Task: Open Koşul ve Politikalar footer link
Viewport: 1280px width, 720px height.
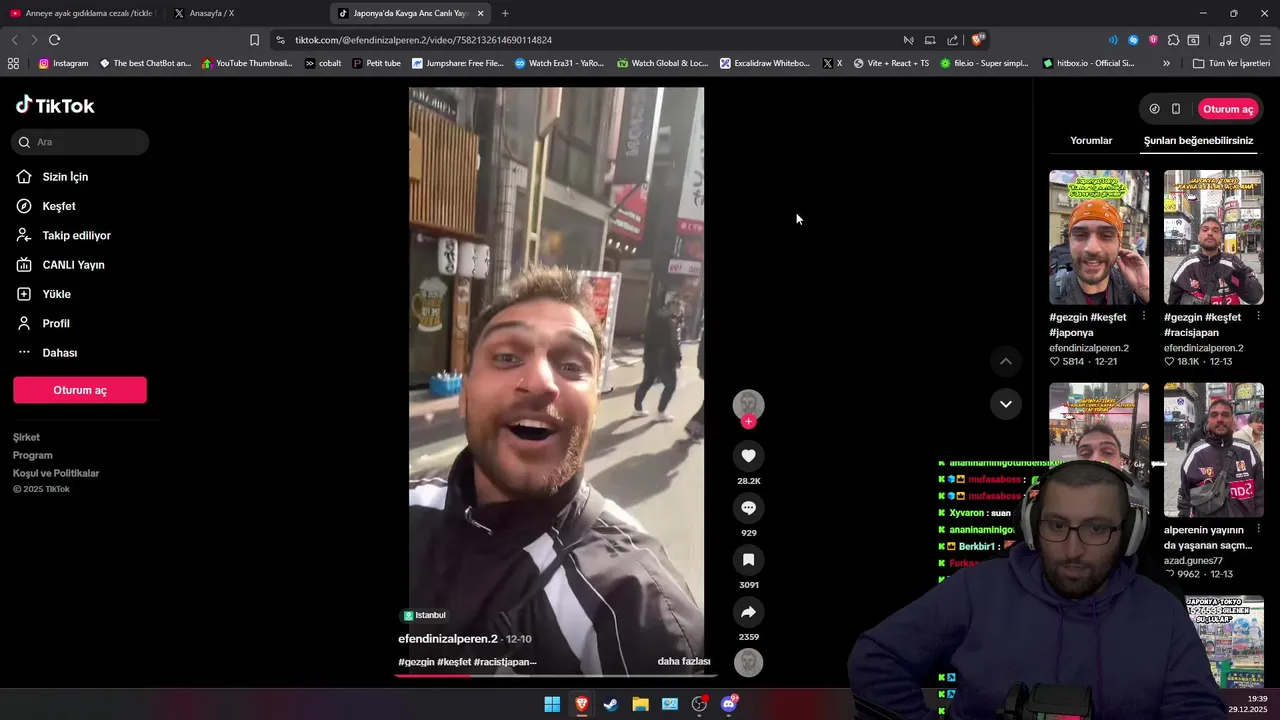Action: (56, 473)
